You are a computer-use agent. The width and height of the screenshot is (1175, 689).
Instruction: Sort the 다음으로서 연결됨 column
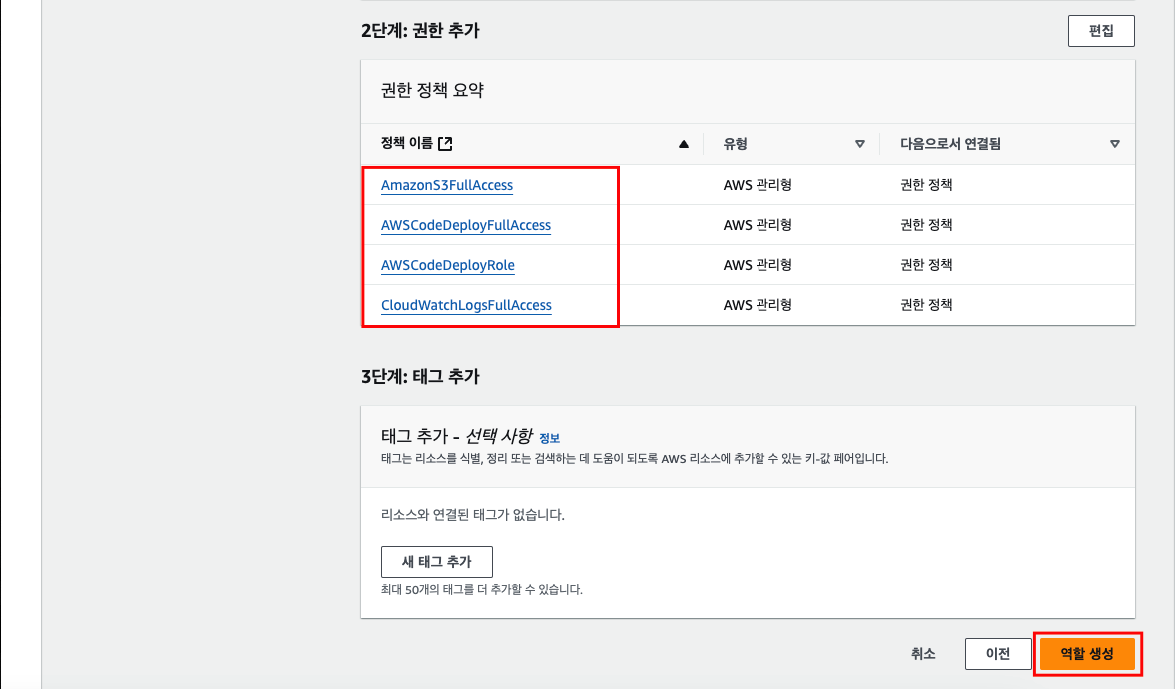tap(1114, 144)
